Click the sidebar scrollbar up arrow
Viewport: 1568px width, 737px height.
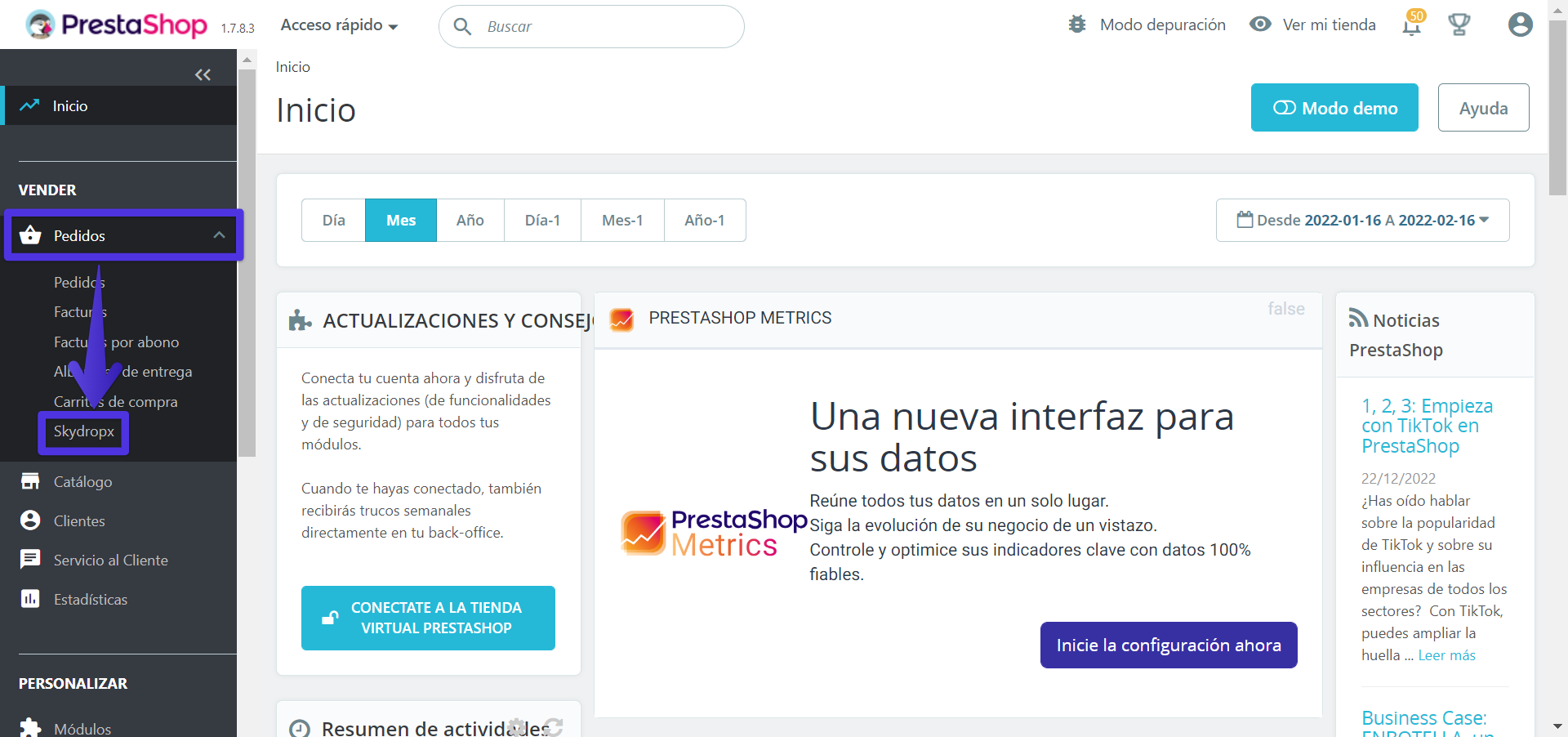click(247, 60)
